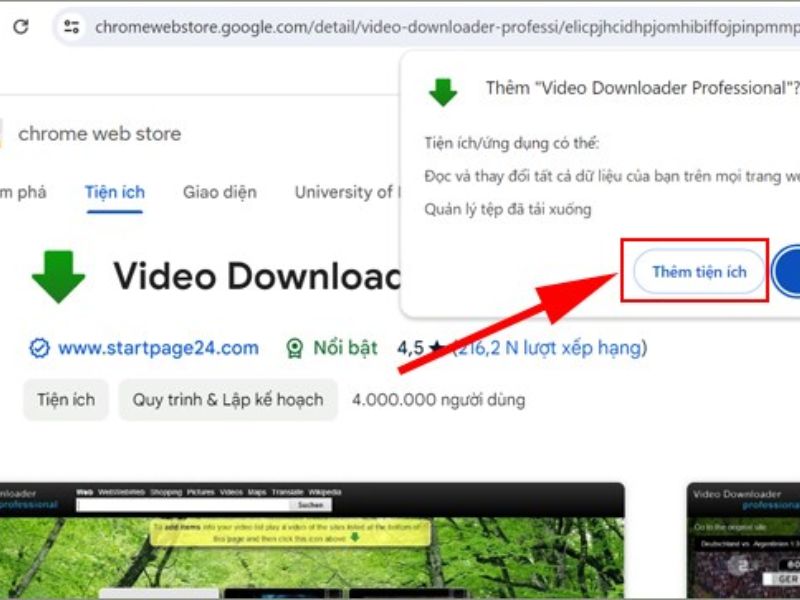Image resolution: width=800 pixels, height=600 pixels.
Task: Open the University of tab
Action: [x=345, y=192]
